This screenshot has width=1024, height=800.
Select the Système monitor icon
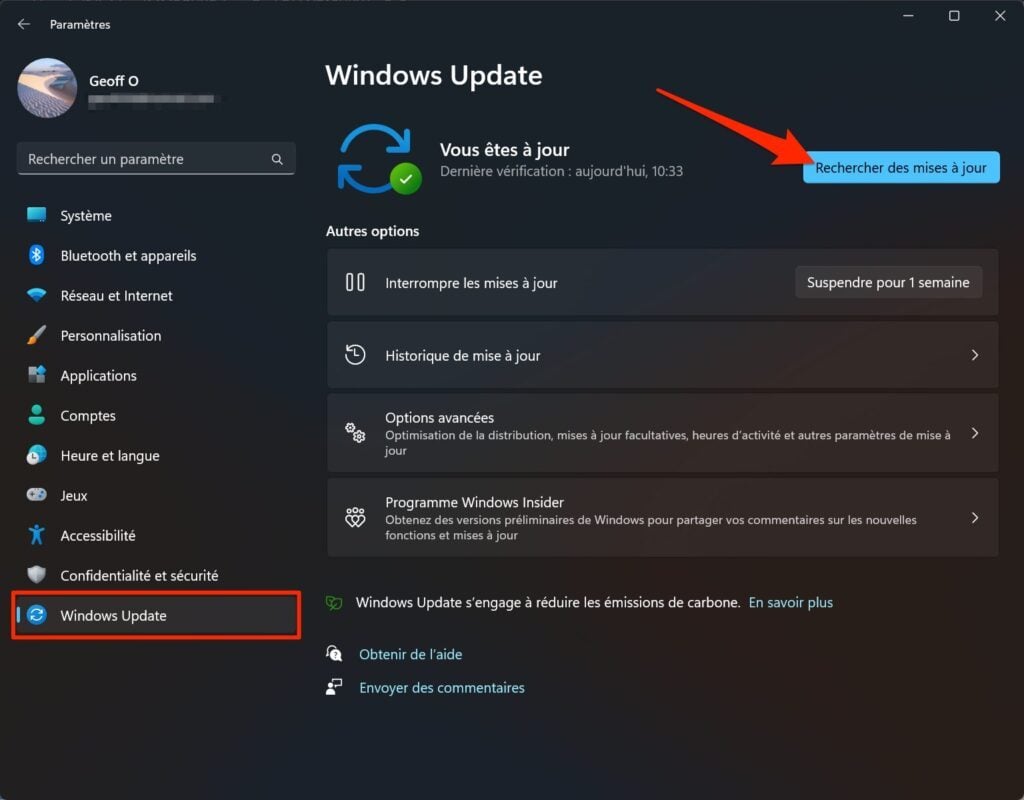pos(37,215)
